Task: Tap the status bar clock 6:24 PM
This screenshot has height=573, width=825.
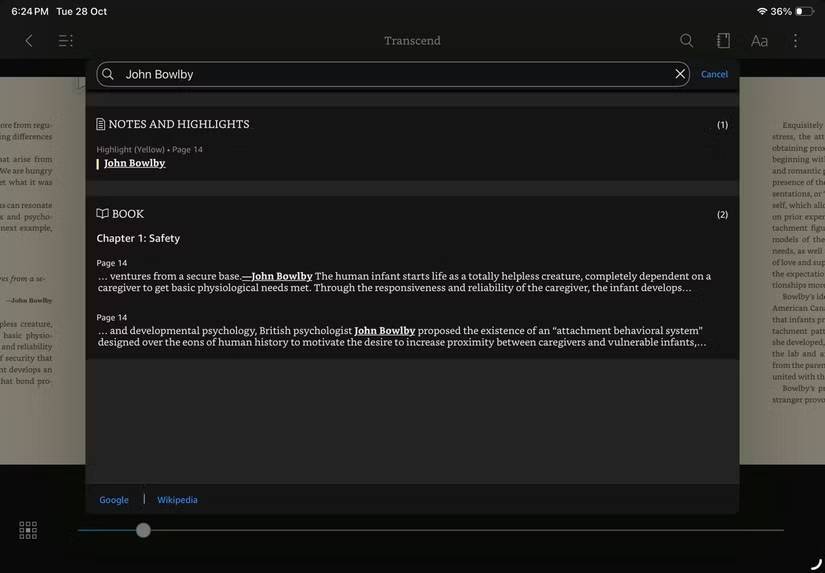Action: coord(30,11)
